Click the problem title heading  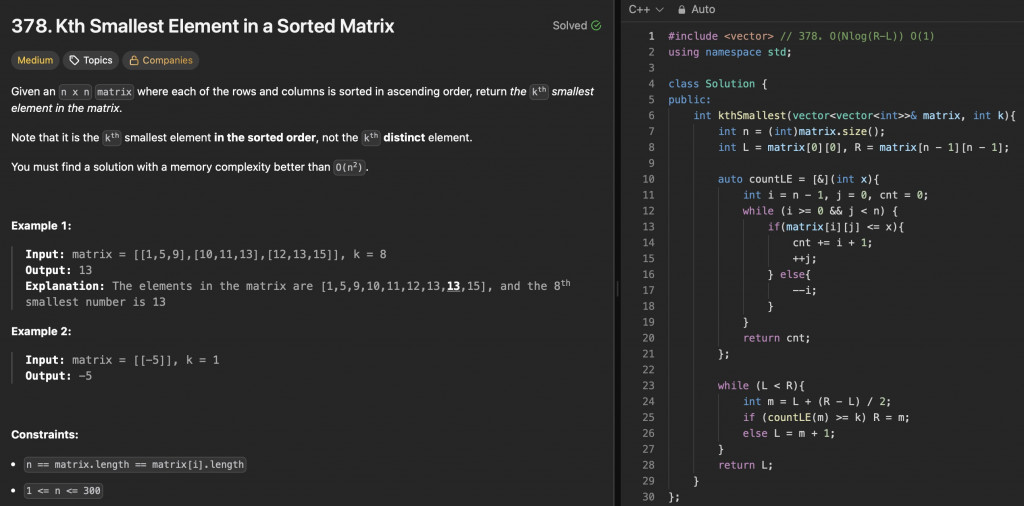tap(203, 26)
